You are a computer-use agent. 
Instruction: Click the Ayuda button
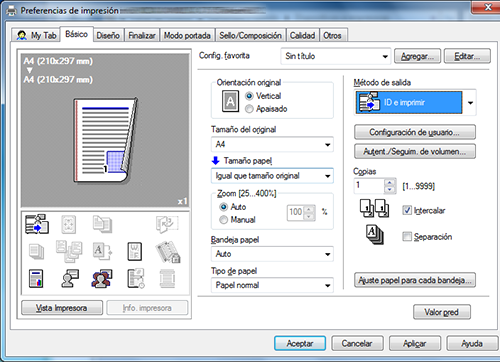472,343
